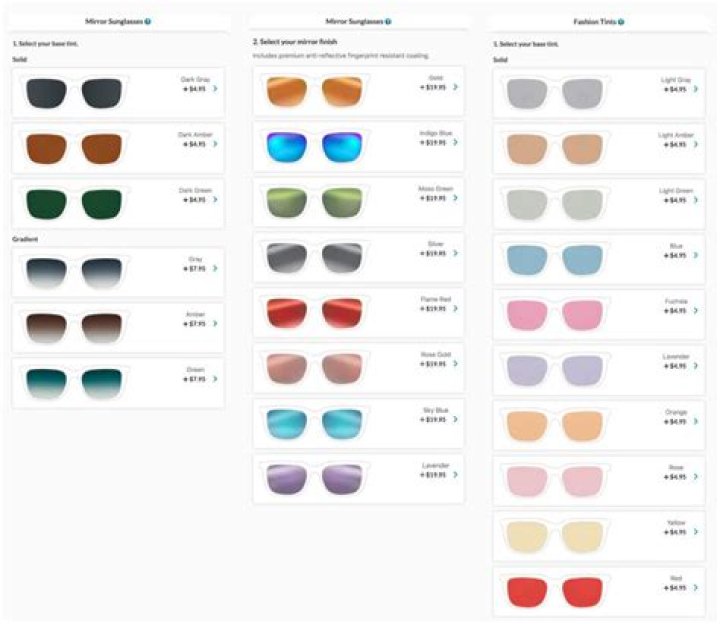Pick the Sky Blue mirror glasses image

(315, 423)
